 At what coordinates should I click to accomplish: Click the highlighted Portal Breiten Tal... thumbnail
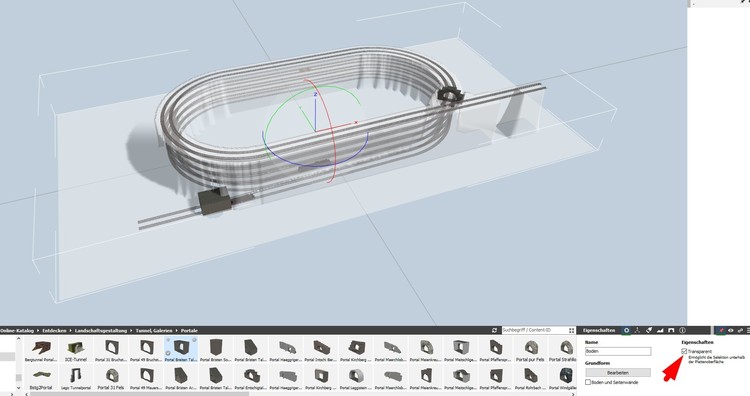[x=181, y=350]
